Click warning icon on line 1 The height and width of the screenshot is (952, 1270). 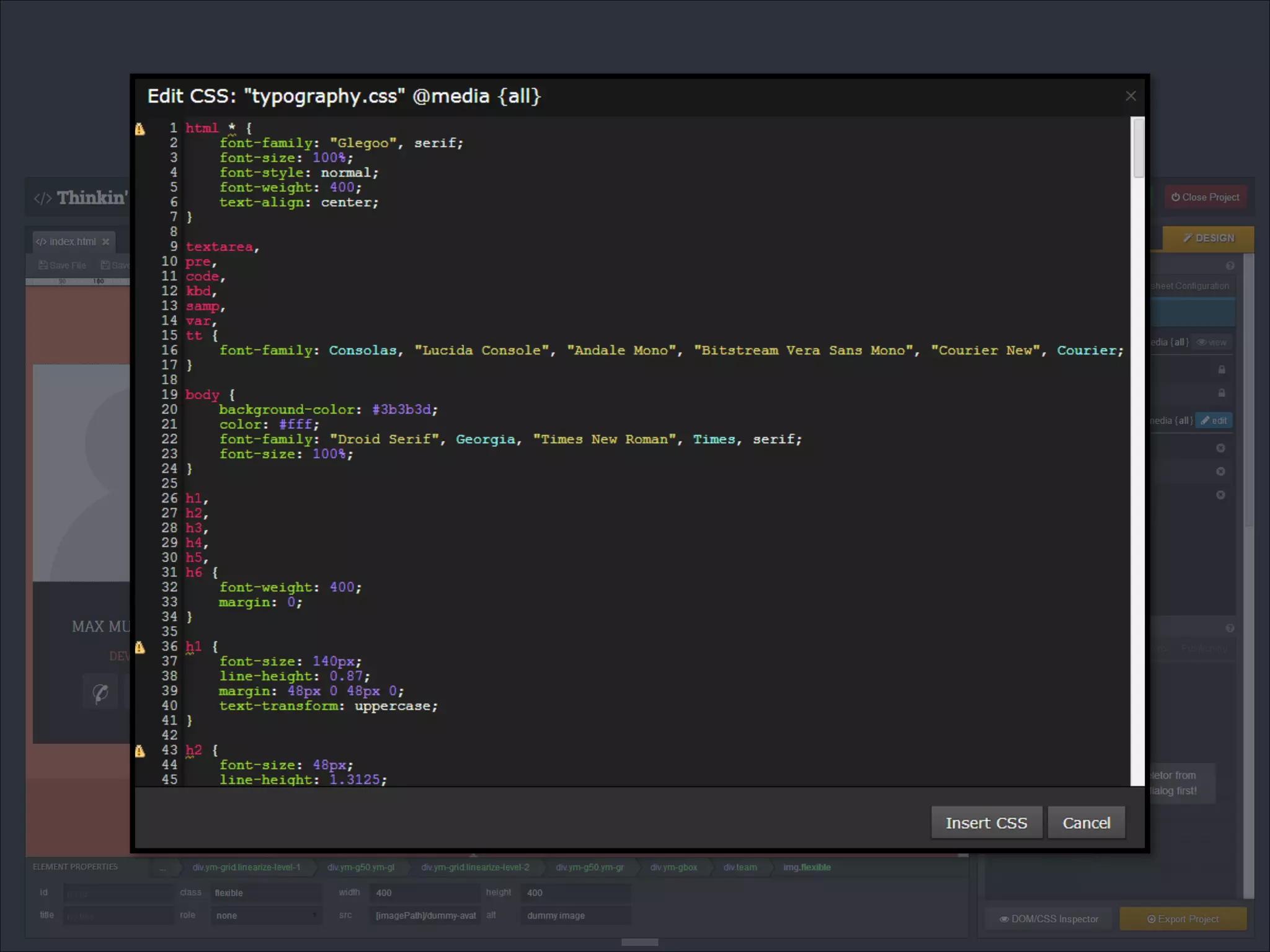click(x=140, y=129)
